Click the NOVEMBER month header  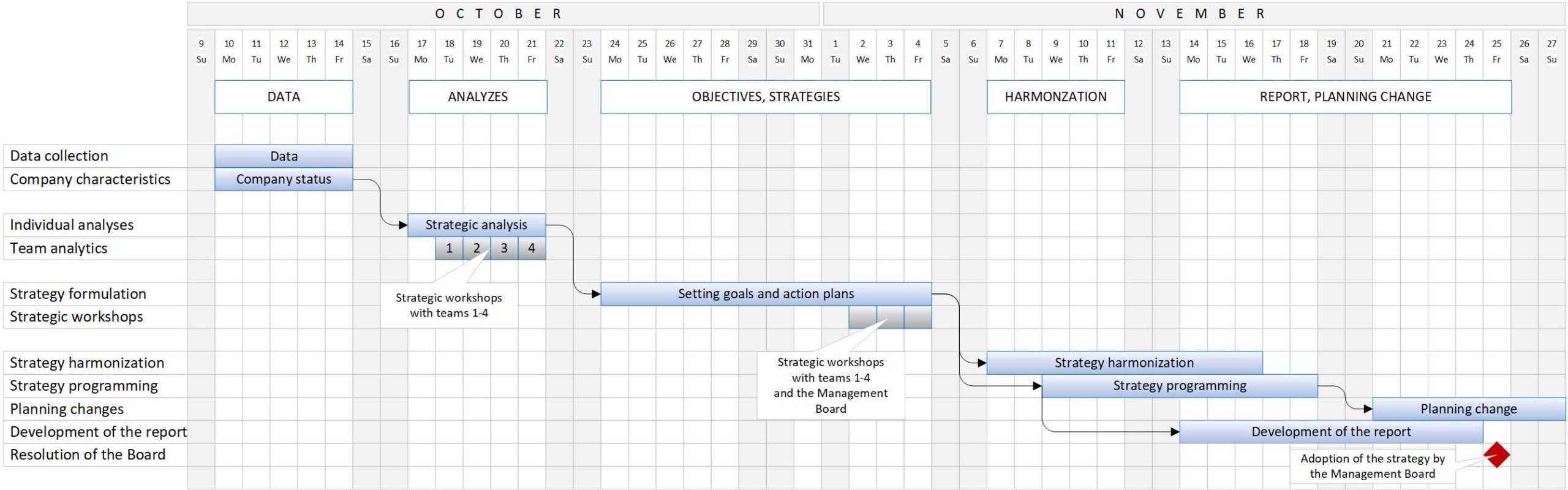(x=1193, y=13)
